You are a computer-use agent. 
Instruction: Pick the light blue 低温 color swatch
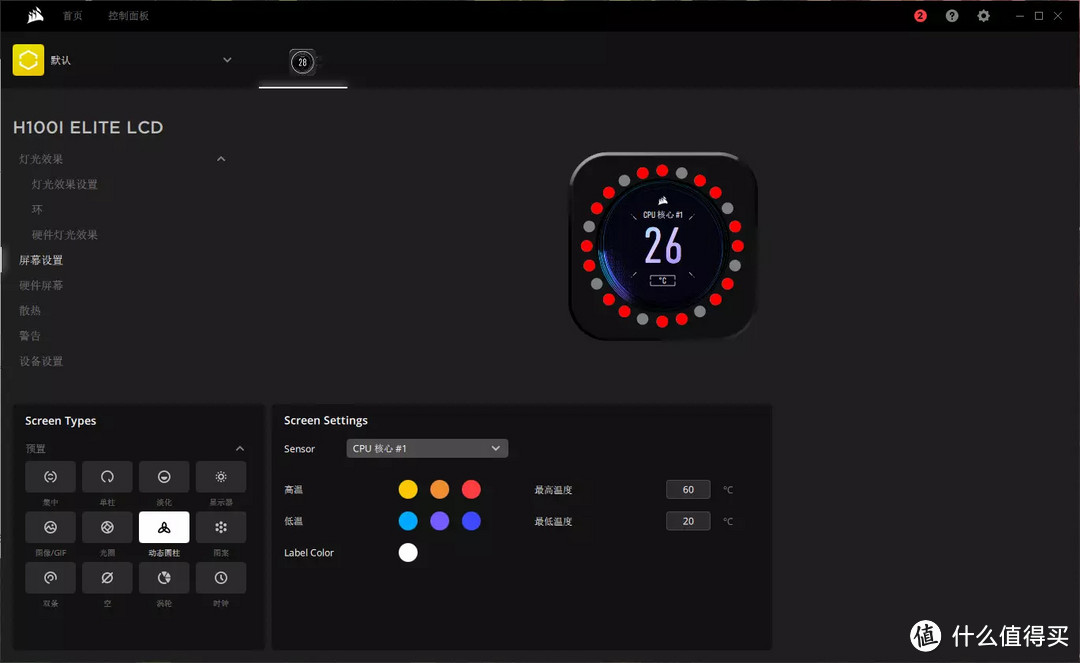(408, 521)
